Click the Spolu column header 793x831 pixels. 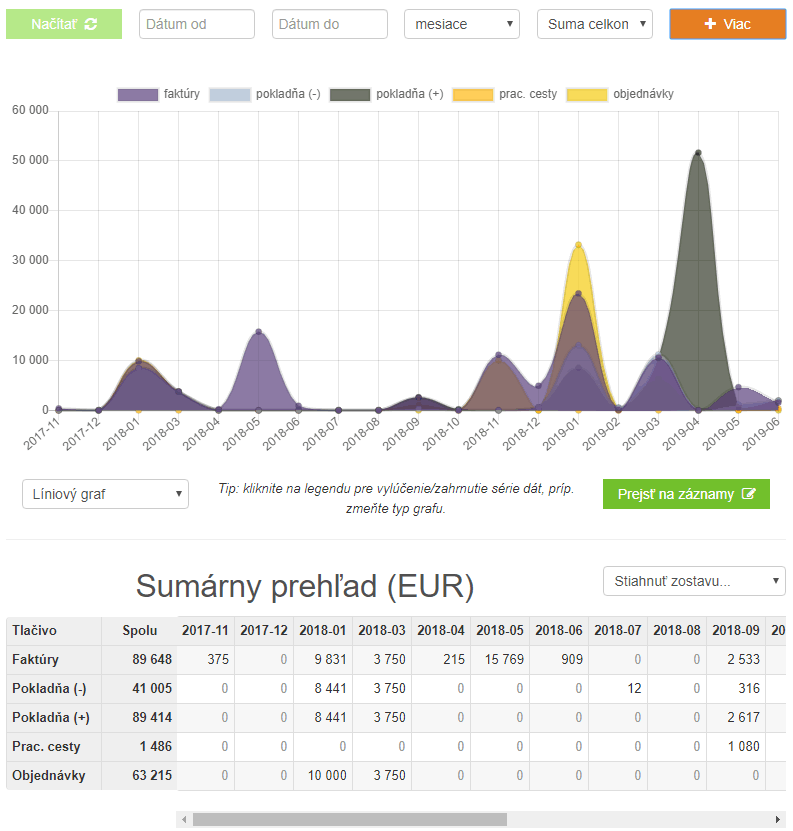[x=140, y=630]
